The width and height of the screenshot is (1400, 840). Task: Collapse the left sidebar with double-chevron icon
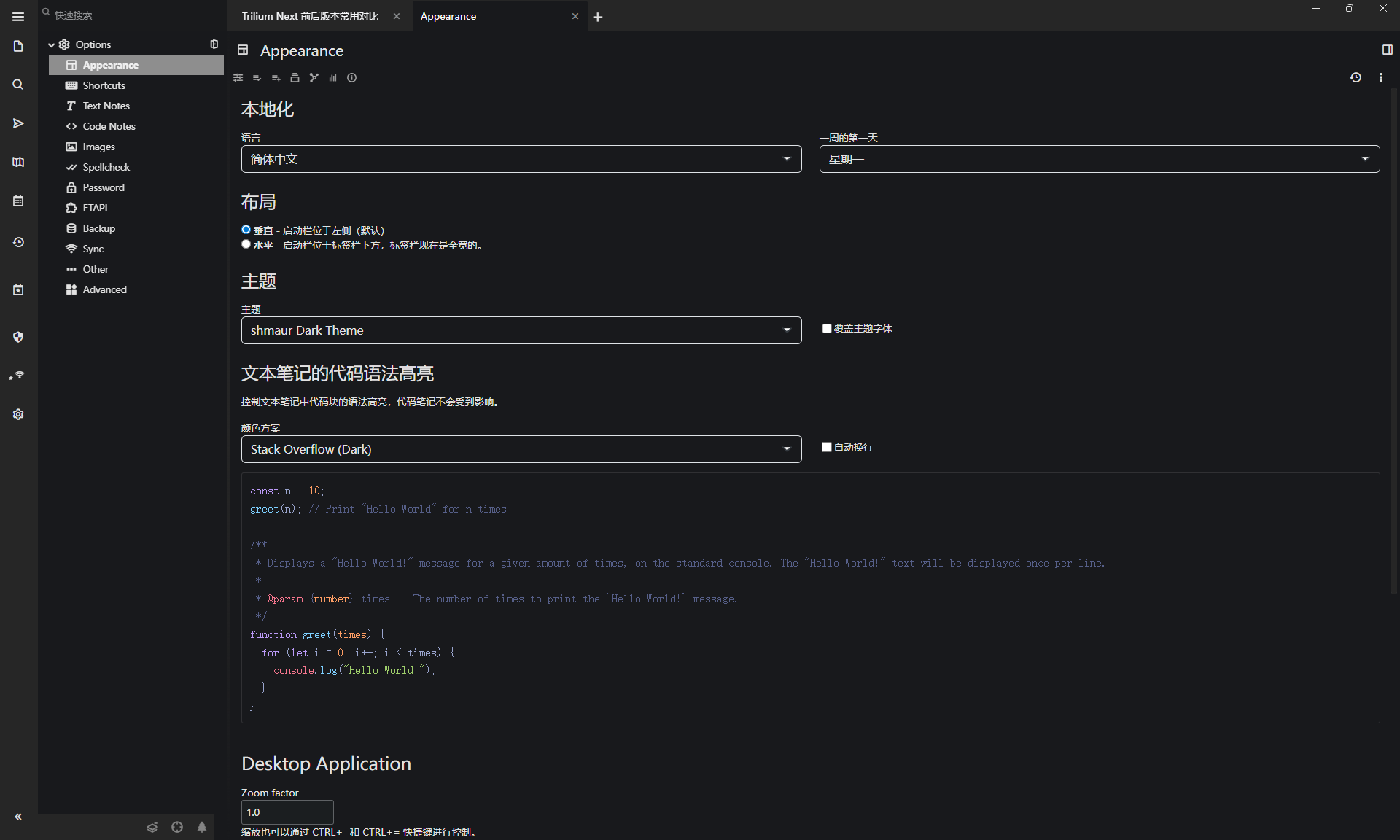18,817
